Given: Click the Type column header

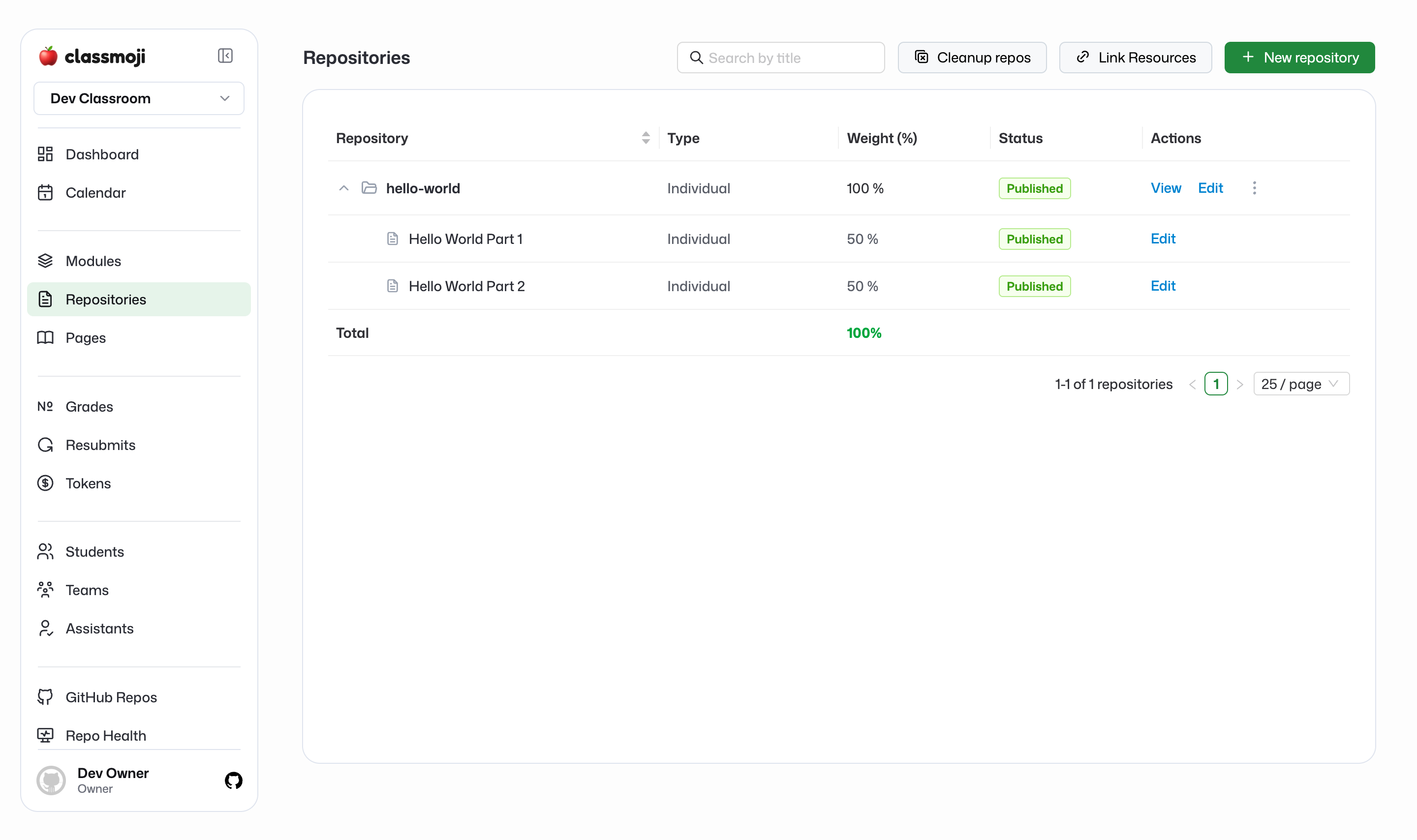Looking at the screenshot, I should [x=683, y=138].
